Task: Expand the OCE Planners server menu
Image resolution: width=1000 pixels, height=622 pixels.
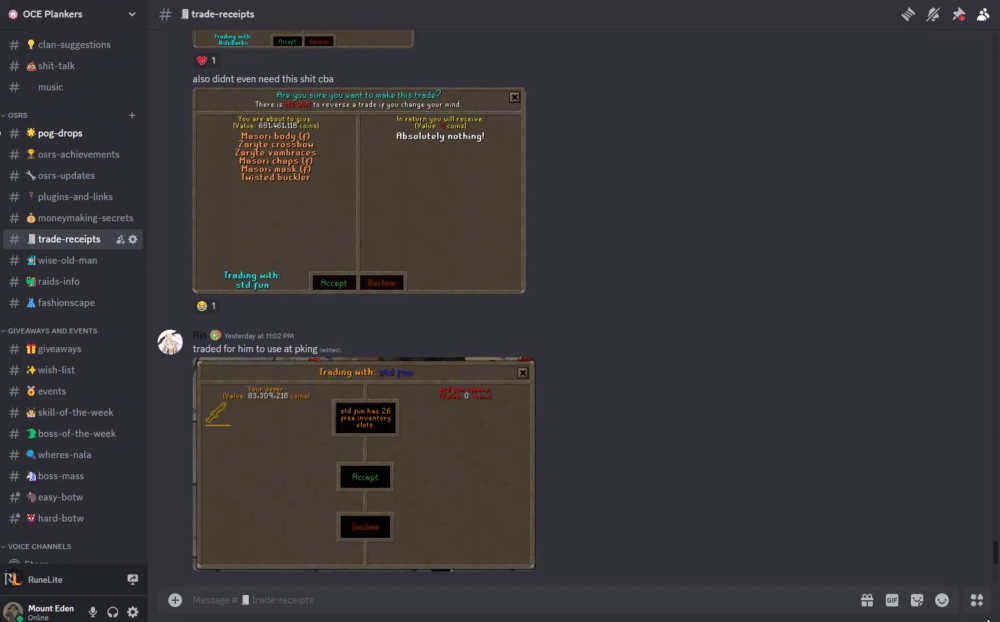Action: coord(132,14)
